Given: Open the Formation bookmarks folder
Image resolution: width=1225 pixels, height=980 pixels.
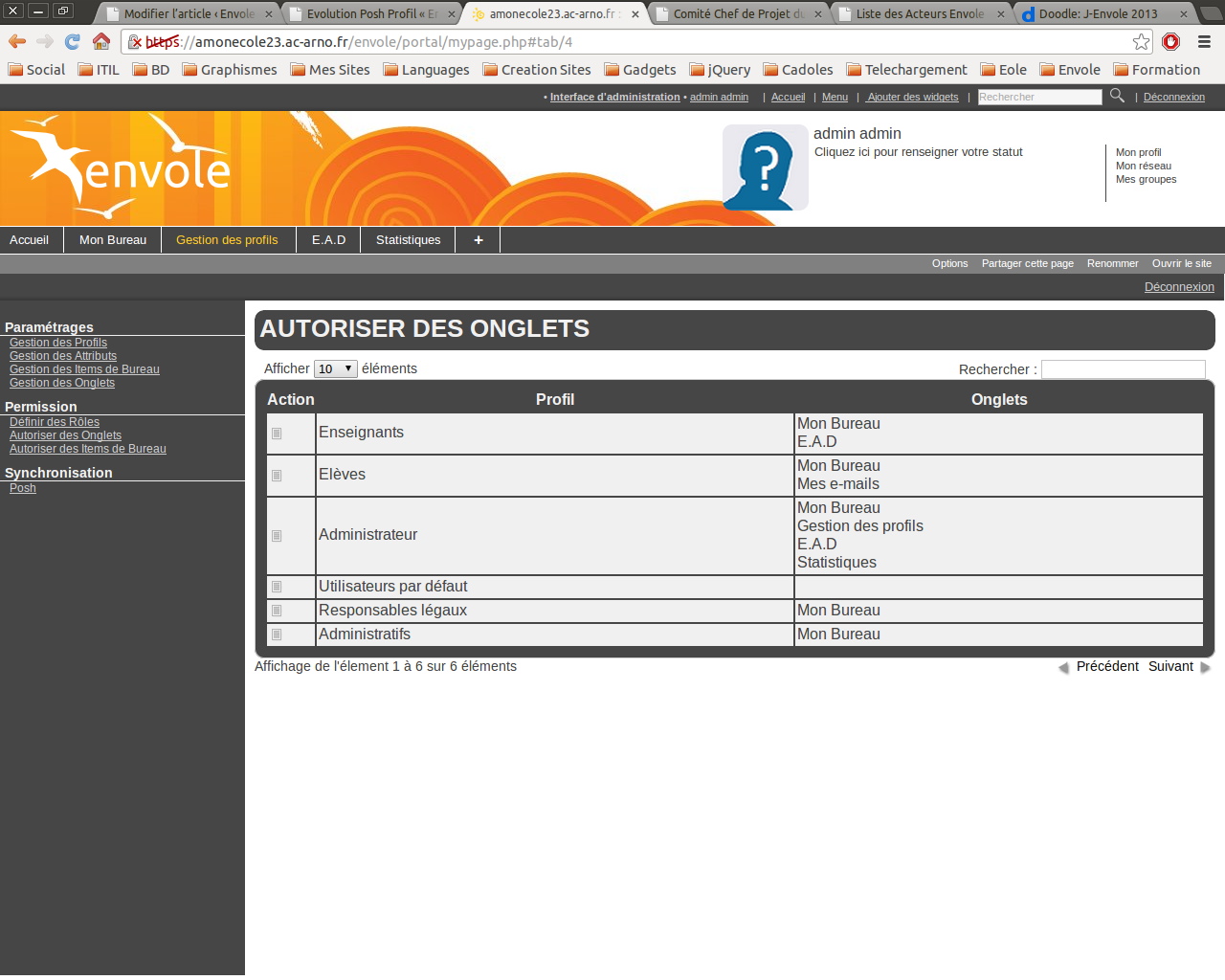Looking at the screenshot, I should (x=1156, y=70).
